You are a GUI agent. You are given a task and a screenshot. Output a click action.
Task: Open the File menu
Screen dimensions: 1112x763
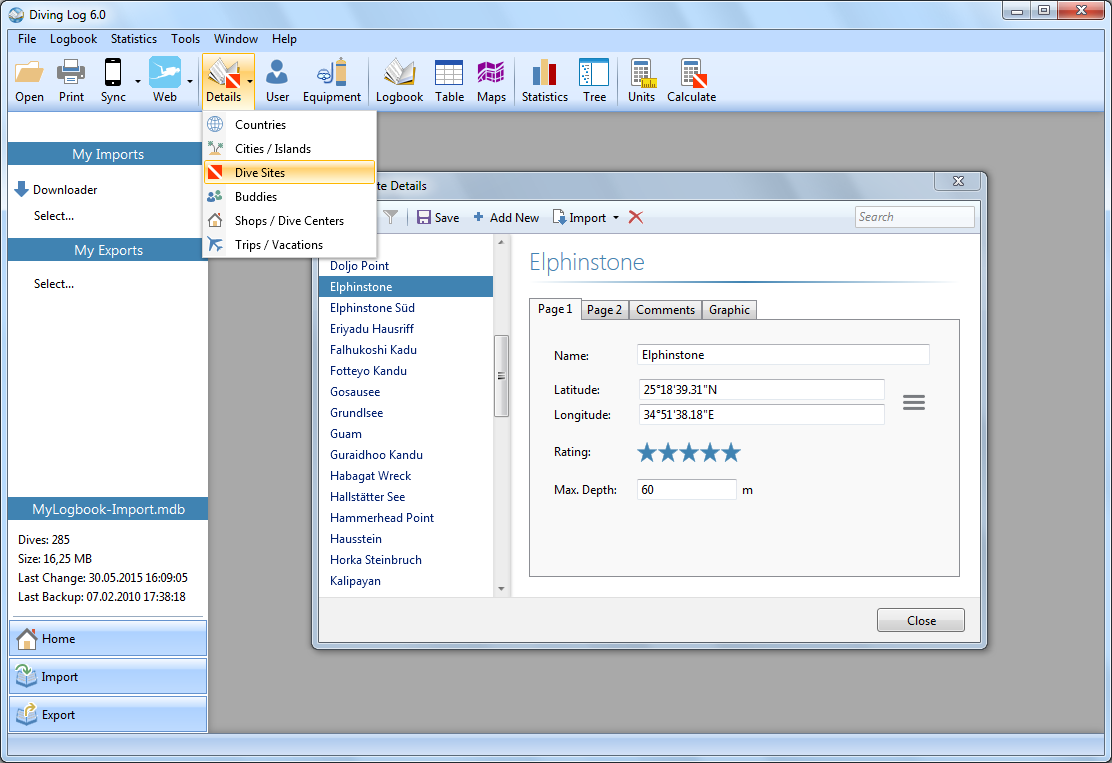(x=27, y=39)
